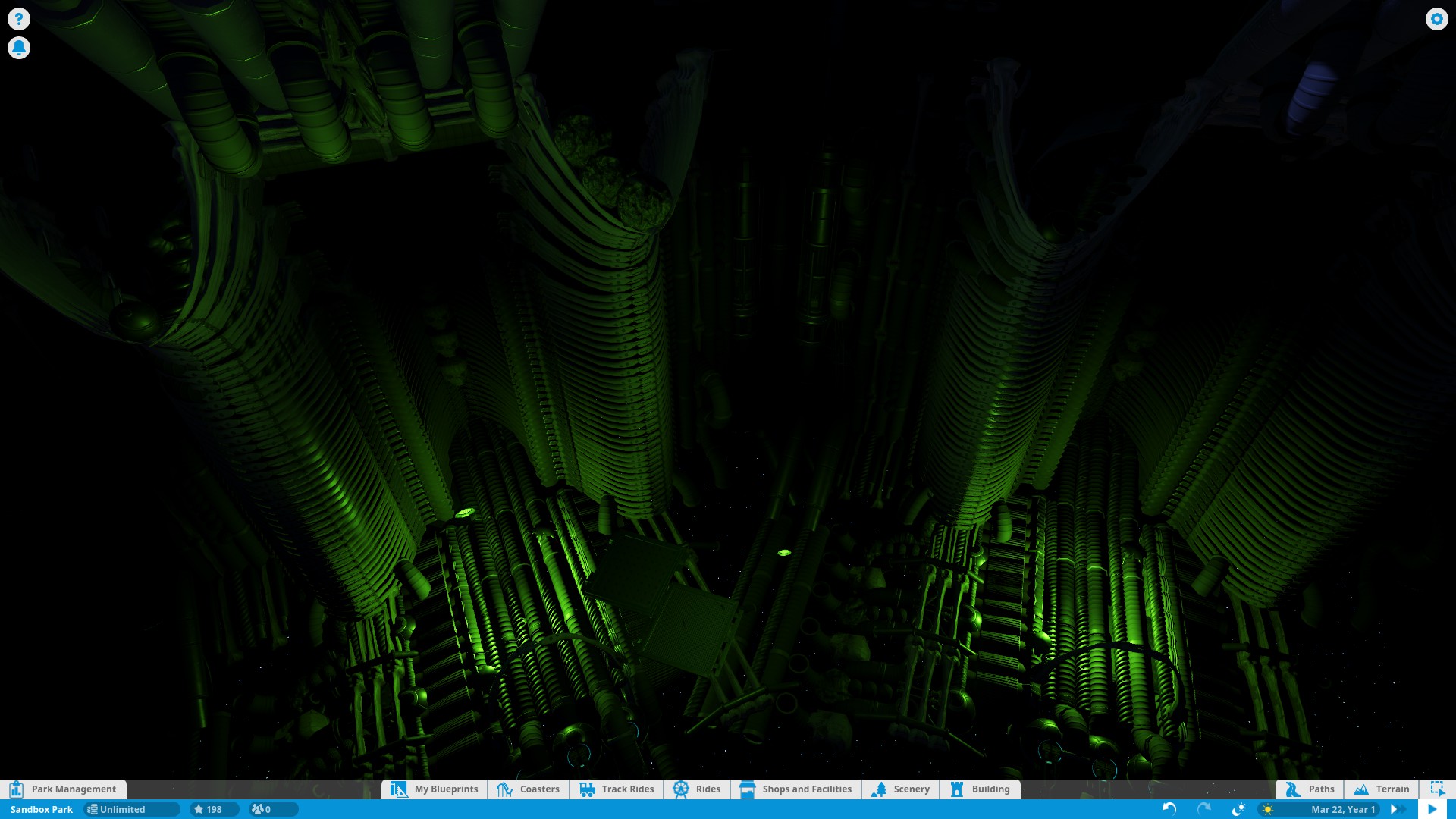Open the settings gear icon
1456x819 pixels.
pos(1436,19)
